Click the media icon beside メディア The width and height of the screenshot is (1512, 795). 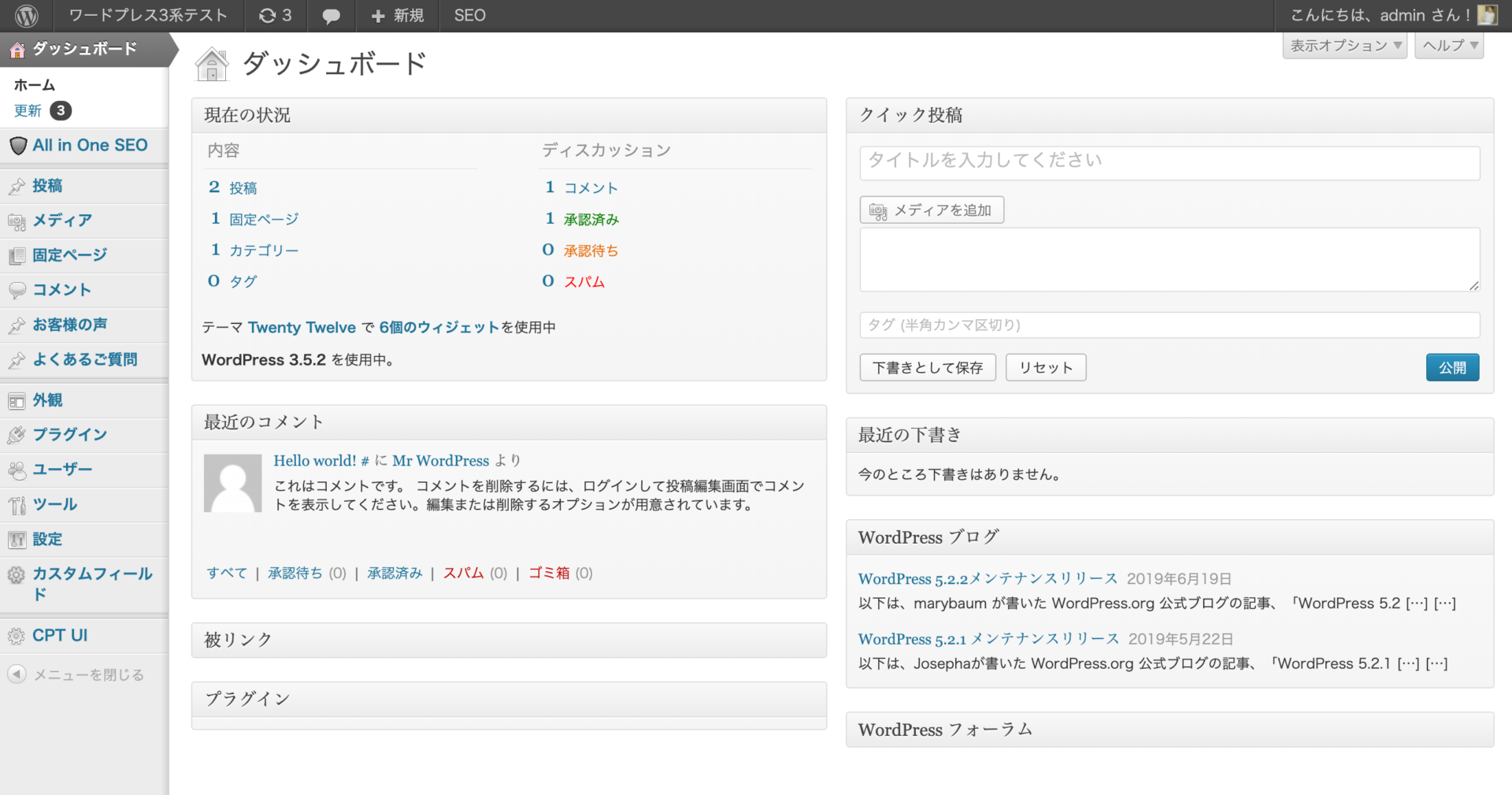17,221
